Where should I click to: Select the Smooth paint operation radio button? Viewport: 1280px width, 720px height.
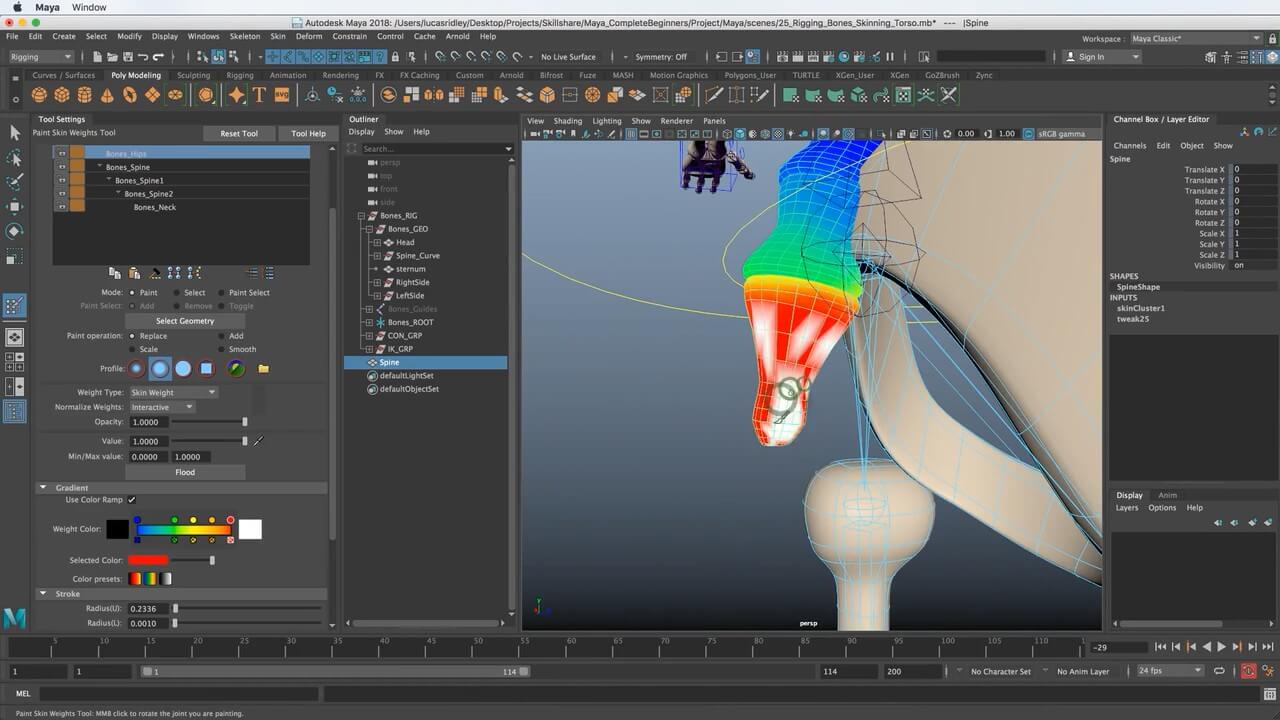click(x=220, y=350)
